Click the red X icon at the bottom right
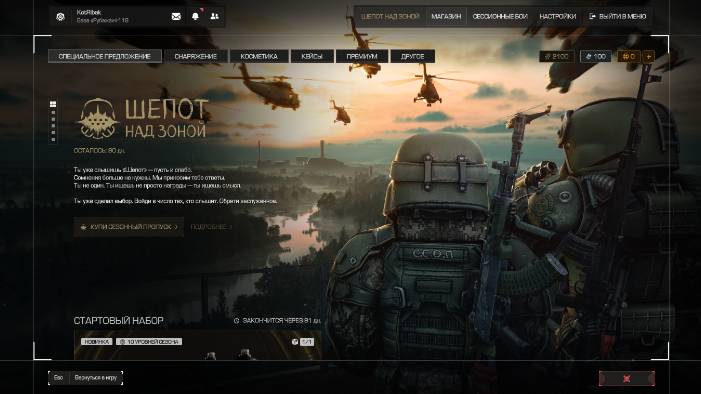The image size is (701, 394). 627,378
